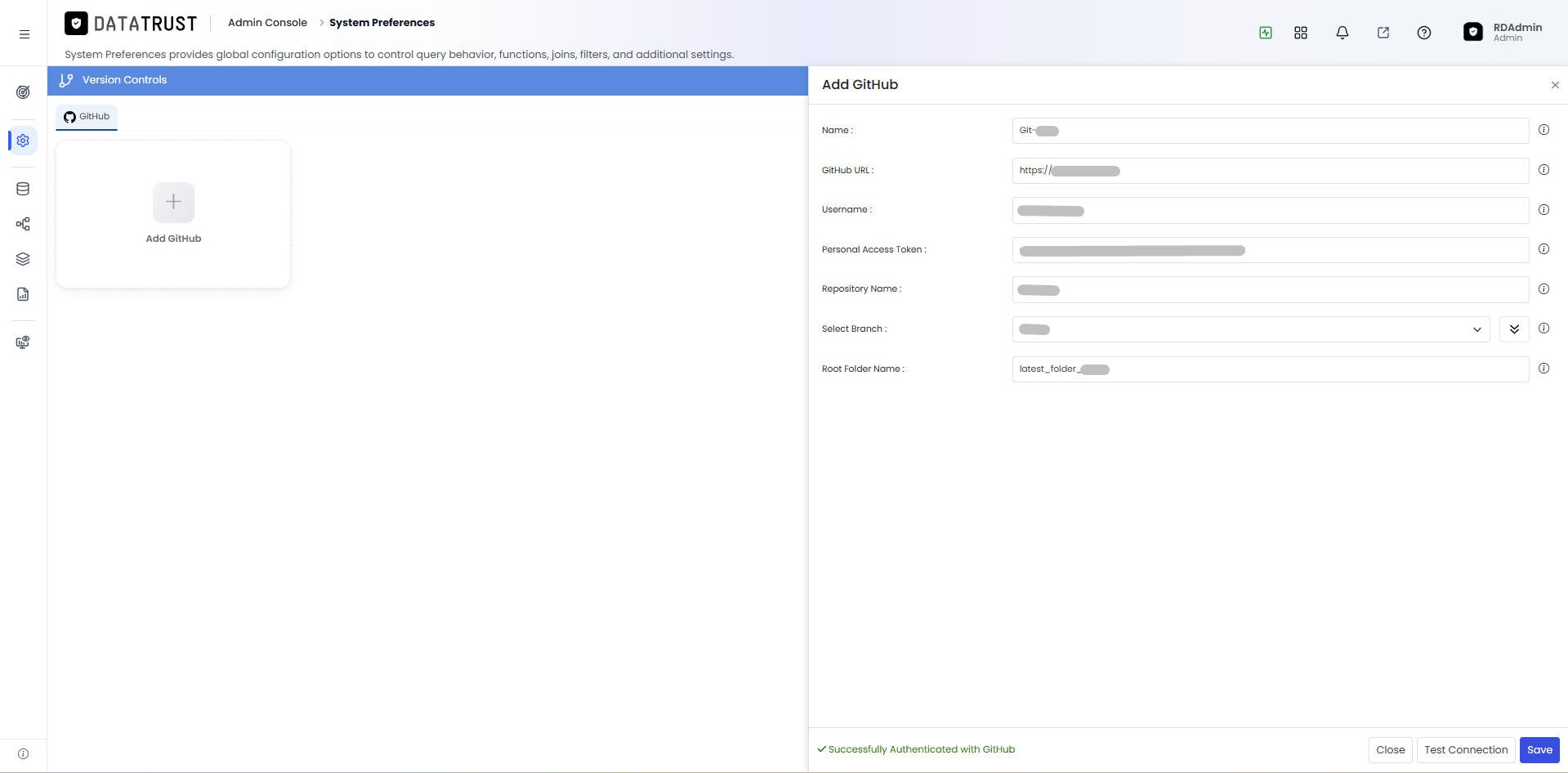Viewport: 1568px width, 773px height.
Task: Click the double-chevron button beside branch selector
Action: pyautogui.click(x=1514, y=329)
